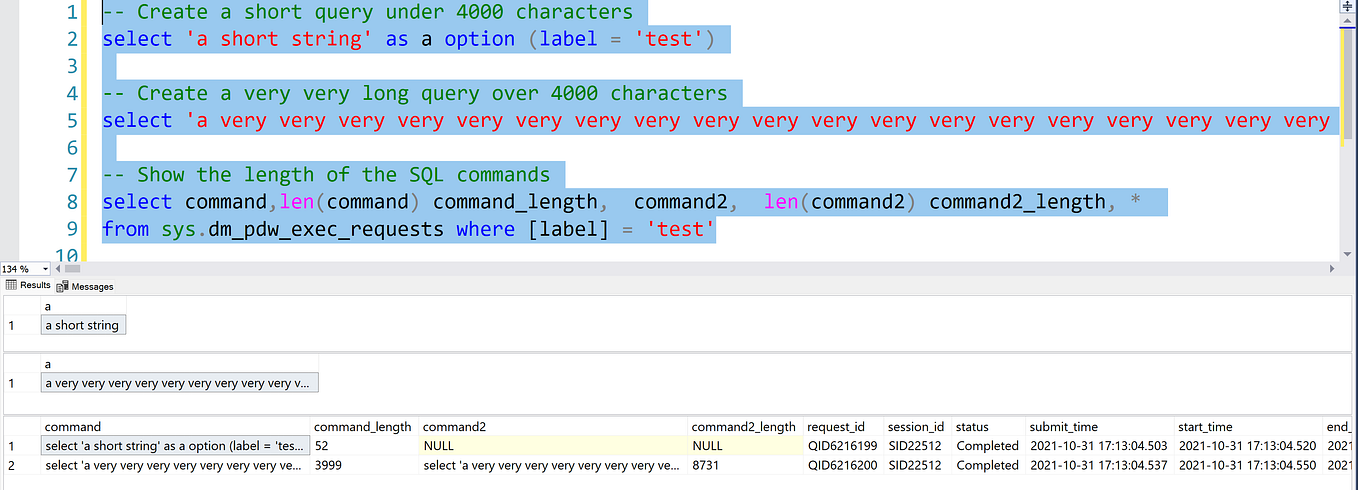Select cell with value 8731
This screenshot has width=1358, height=490.
[745, 465]
